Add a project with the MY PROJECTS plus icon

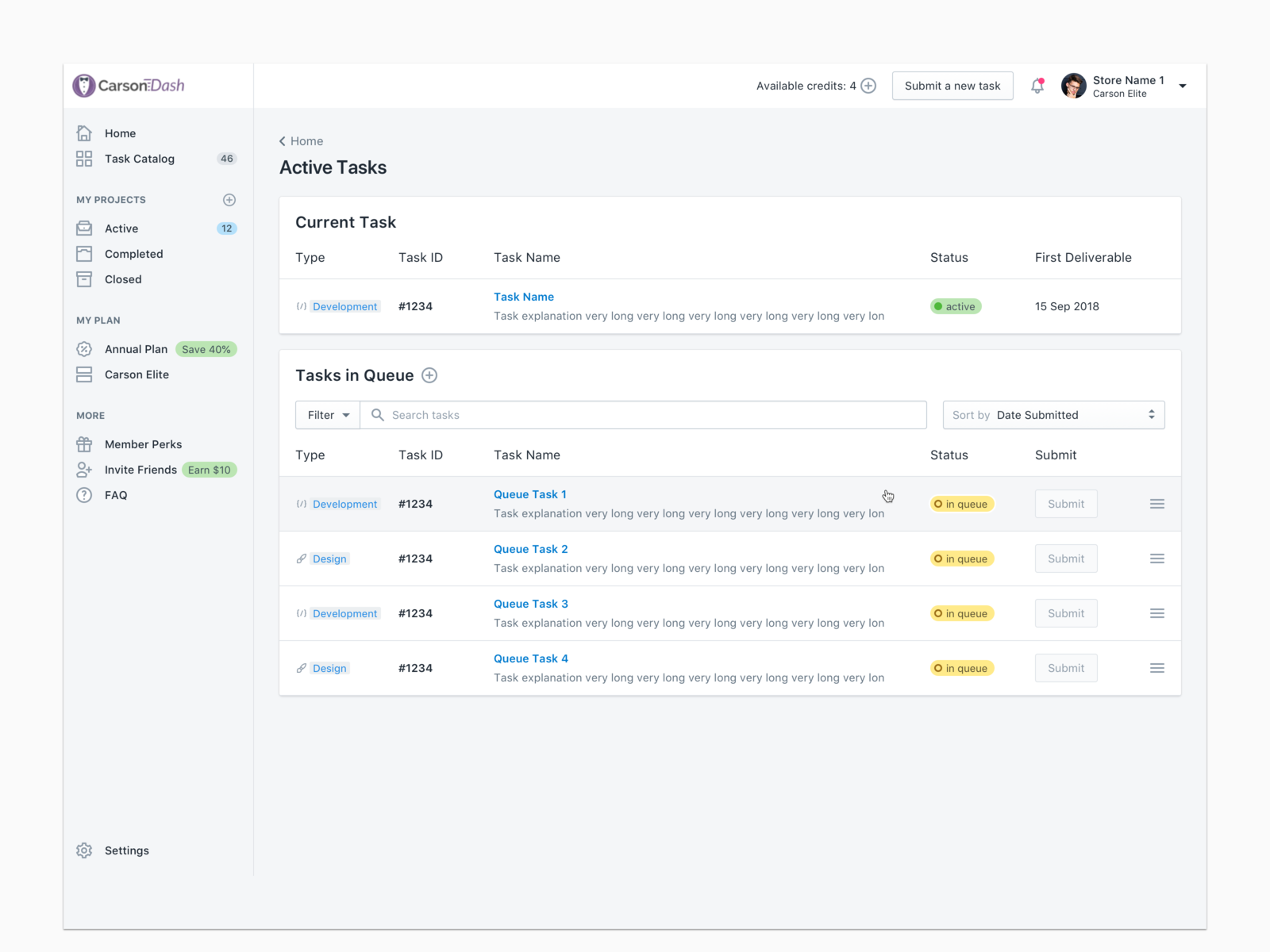coord(229,200)
